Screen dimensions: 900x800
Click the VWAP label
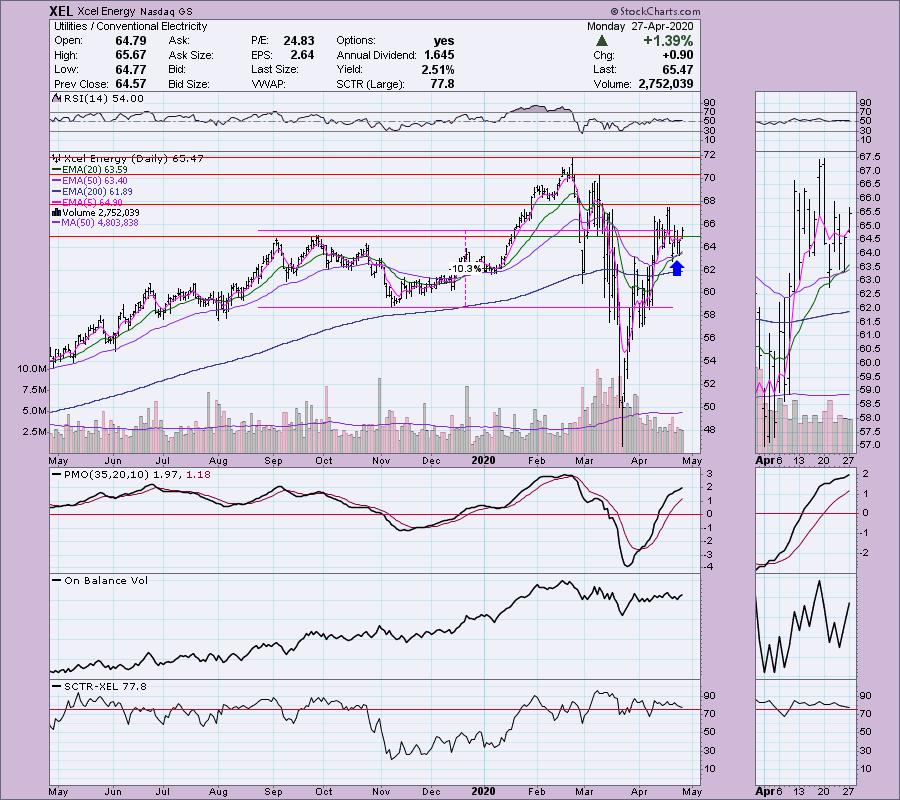268,84
